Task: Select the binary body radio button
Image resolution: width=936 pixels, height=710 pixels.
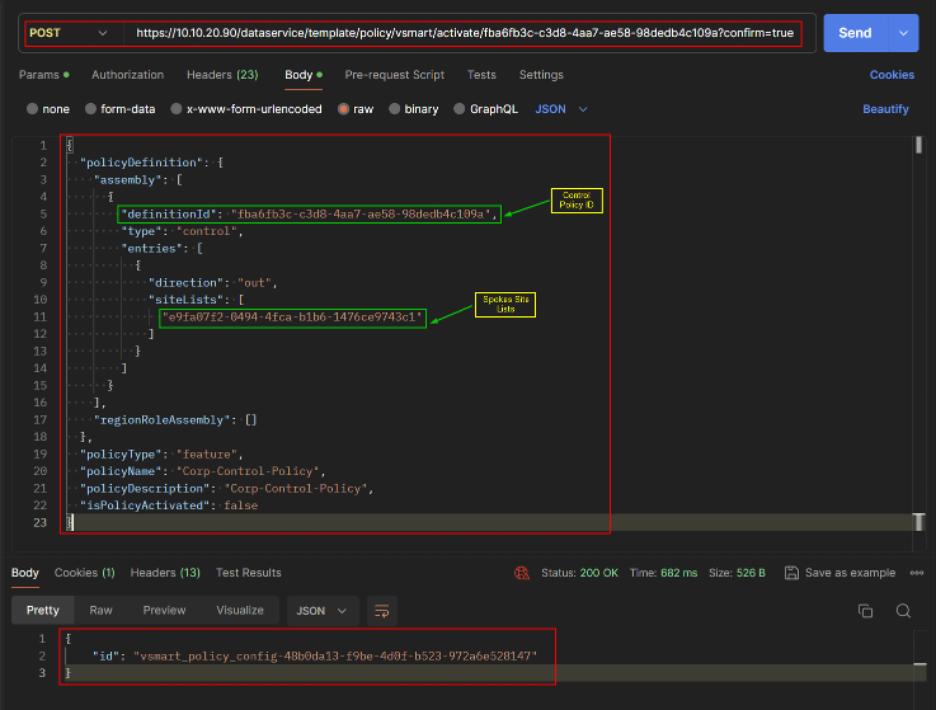Action: pyautogui.click(x=395, y=109)
